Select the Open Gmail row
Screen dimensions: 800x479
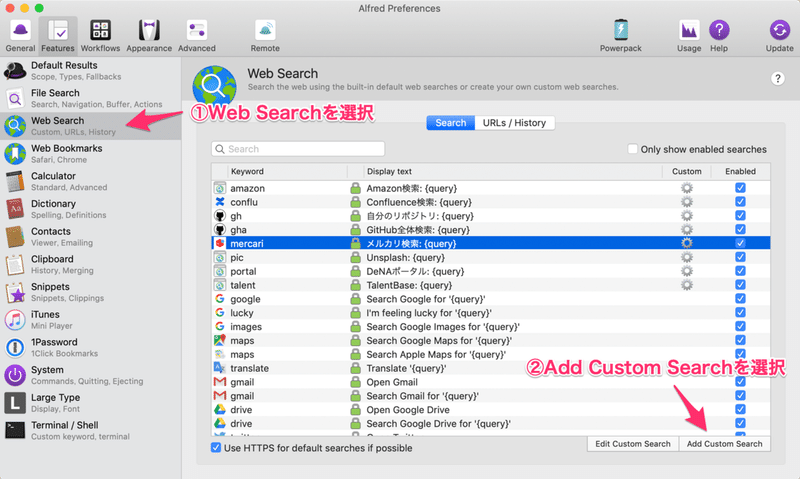tap(491, 382)
